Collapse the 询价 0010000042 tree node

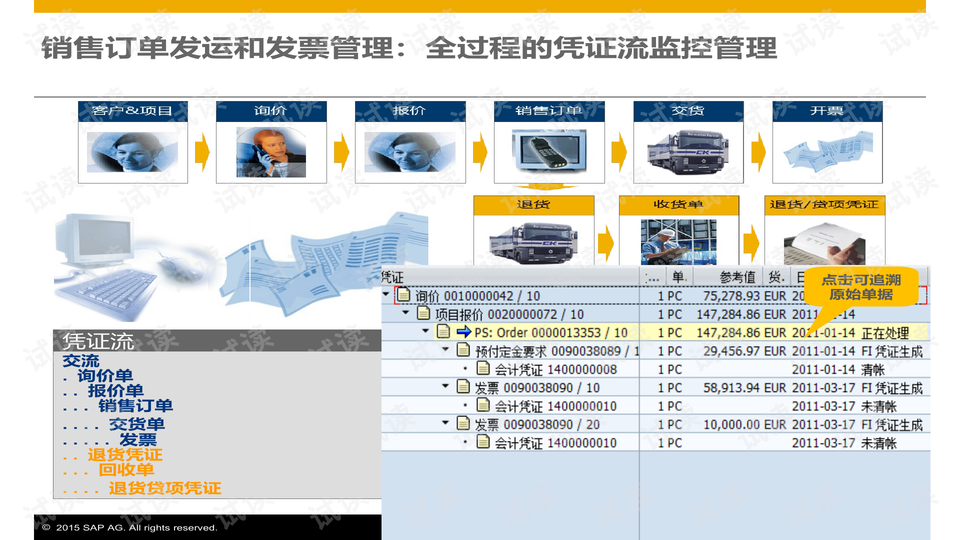click(x=387, y=296)
